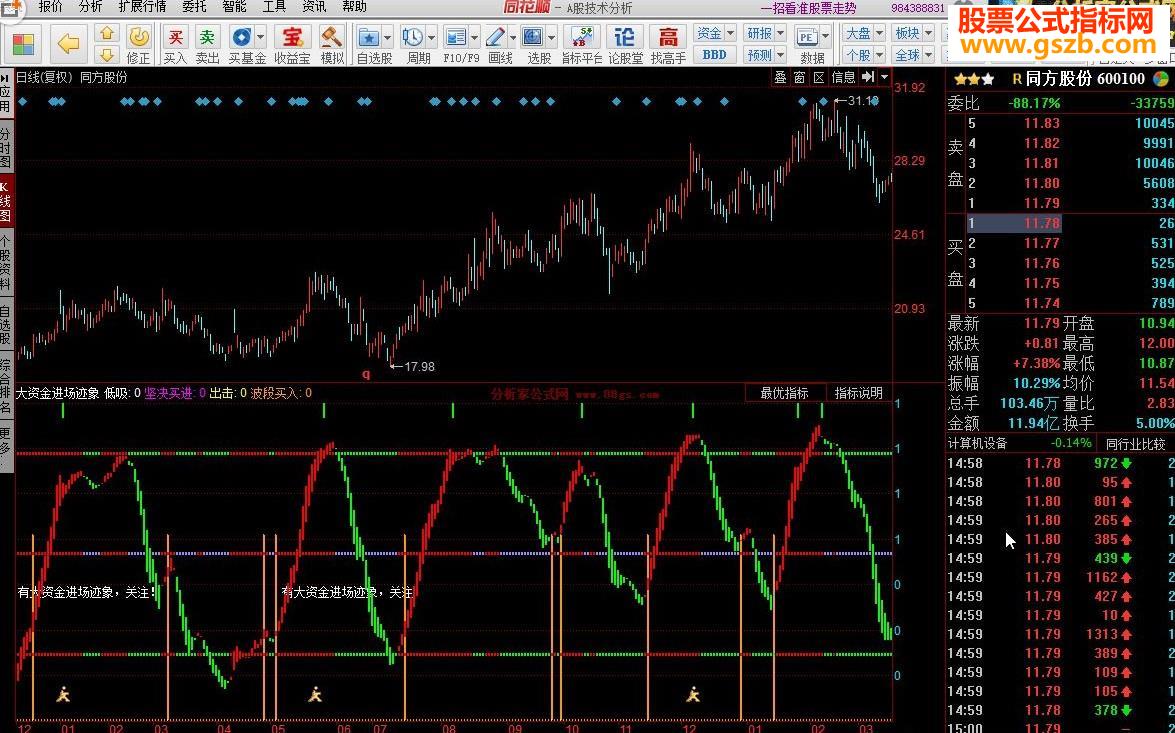Open 选股 stock screener icon
The height and width of the screenshot is (733, 1175).
point(533,45)
